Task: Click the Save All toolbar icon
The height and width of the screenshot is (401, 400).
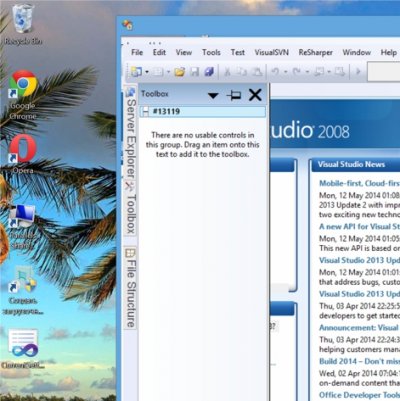Action: [x=209, y=72]
